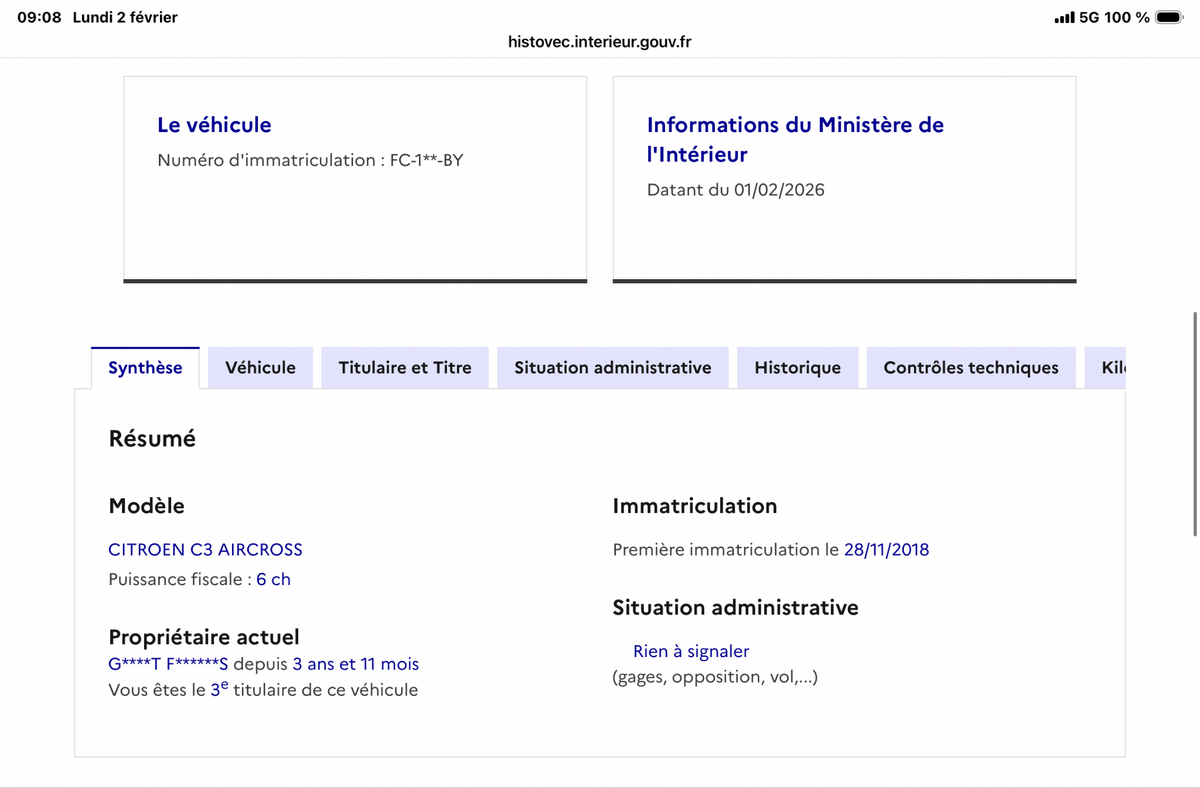This screenshot has height=788, width=1200.
Task: Switch to the Véhicule tab
Action: [x=260, y=367]
